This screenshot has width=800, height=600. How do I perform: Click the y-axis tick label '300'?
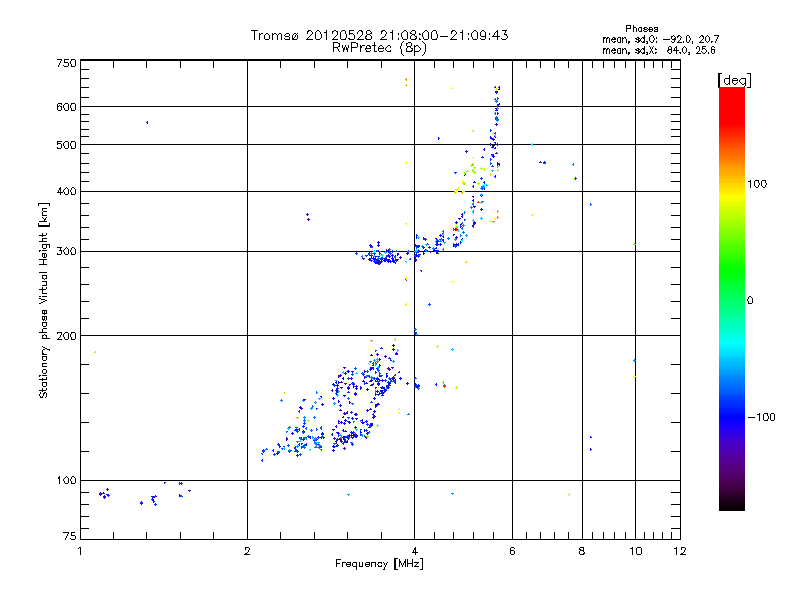[66, 252]
